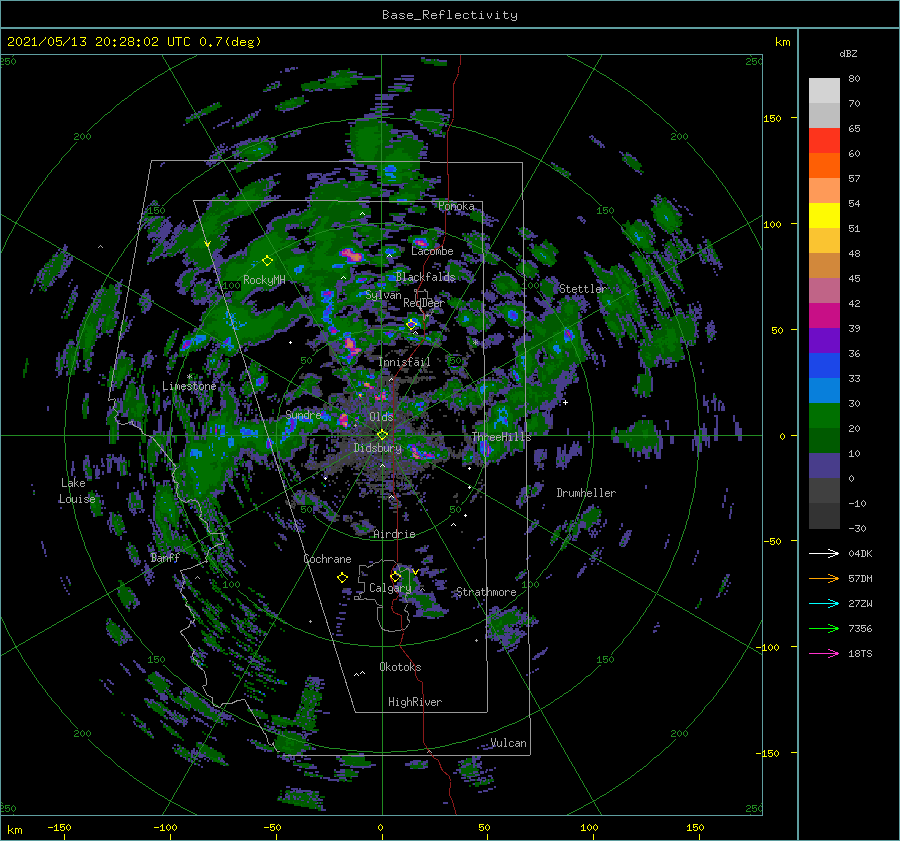Click the Olds city label
The height and width of the screenshot is (841, 900).
coord(381,417)
